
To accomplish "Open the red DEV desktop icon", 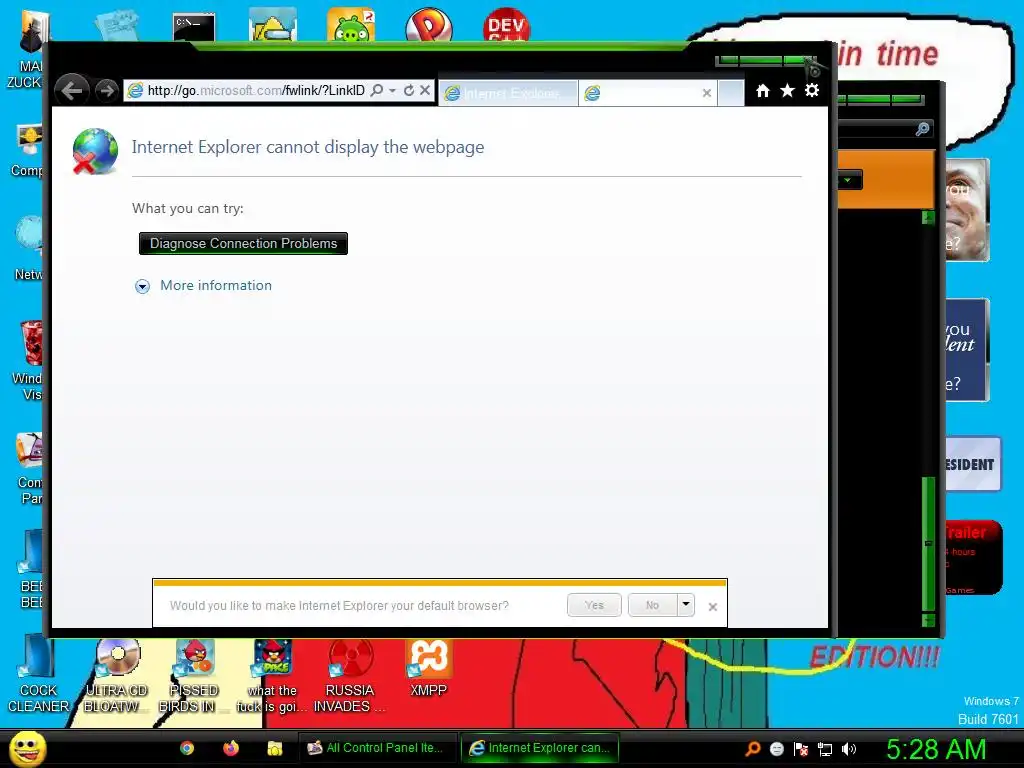I will (x=506, y=25).
